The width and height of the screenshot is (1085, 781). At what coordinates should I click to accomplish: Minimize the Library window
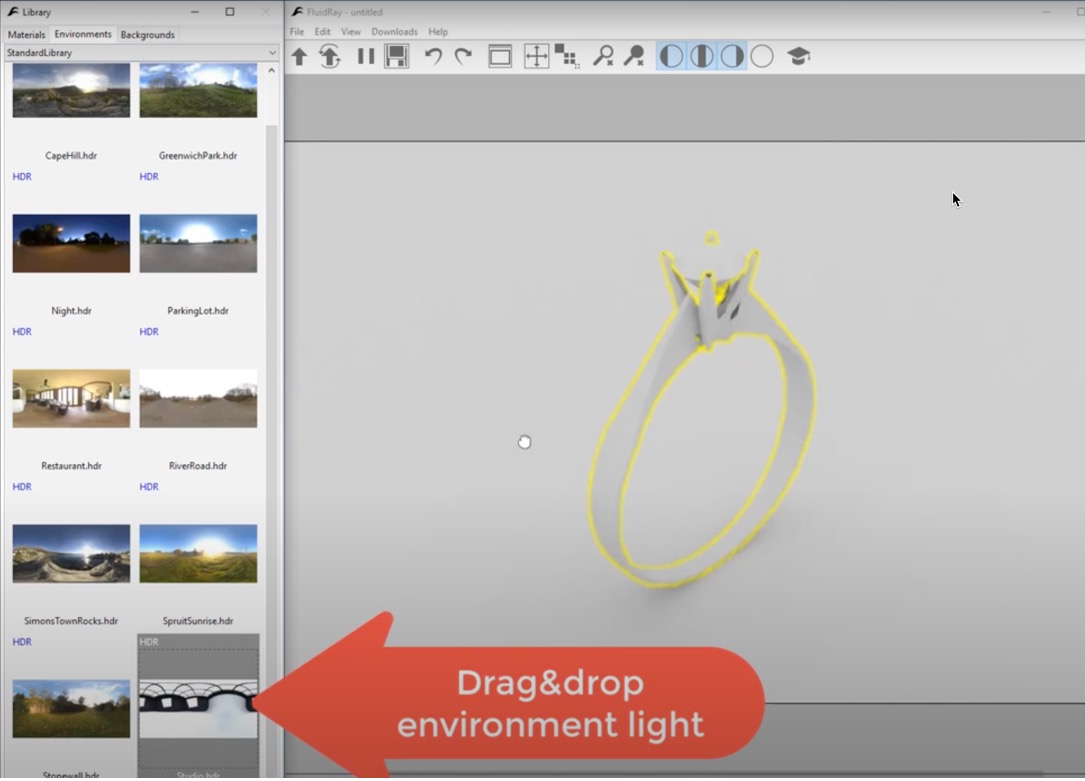194,12
